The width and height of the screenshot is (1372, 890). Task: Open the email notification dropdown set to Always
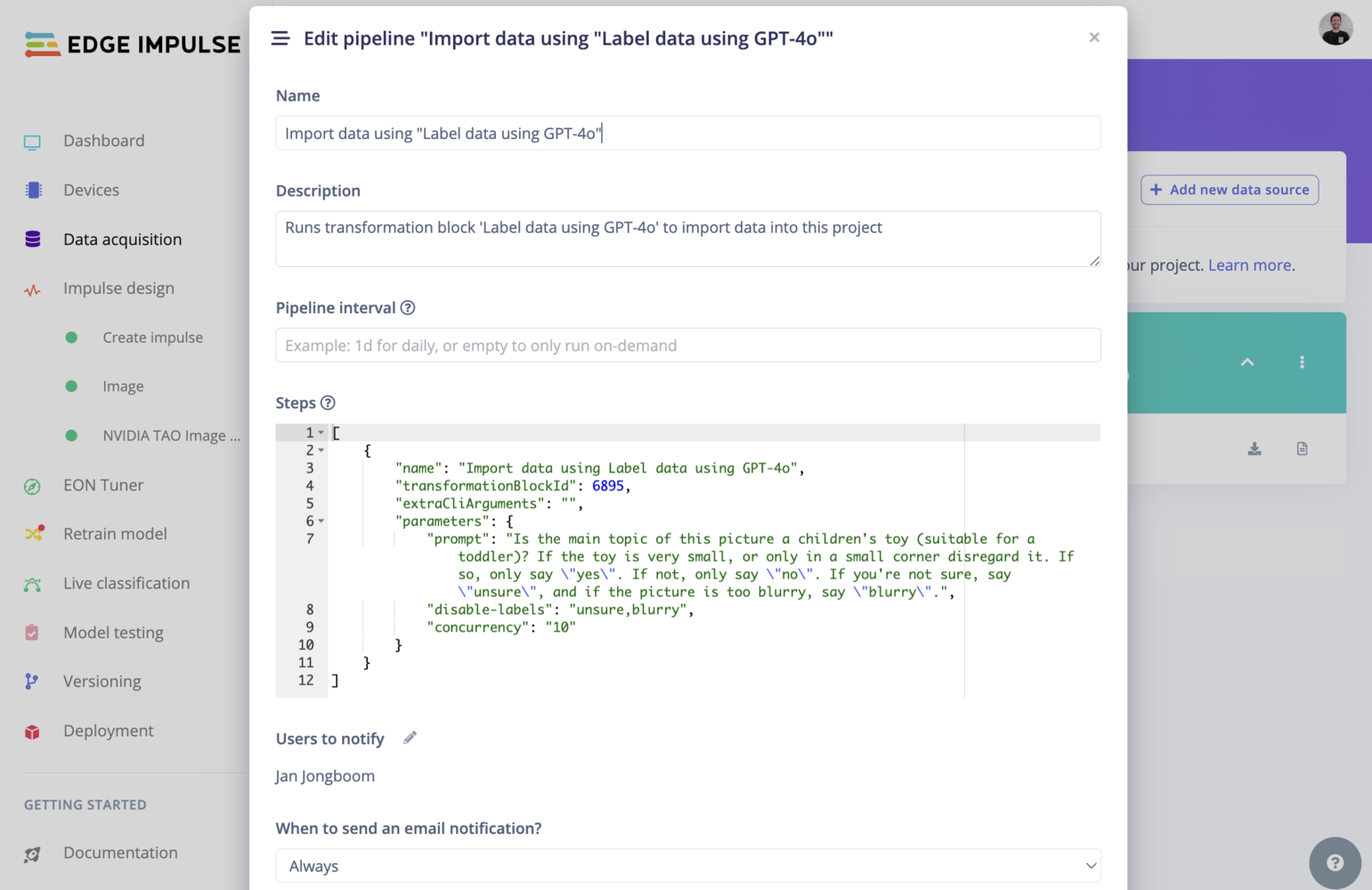[687, 866]
